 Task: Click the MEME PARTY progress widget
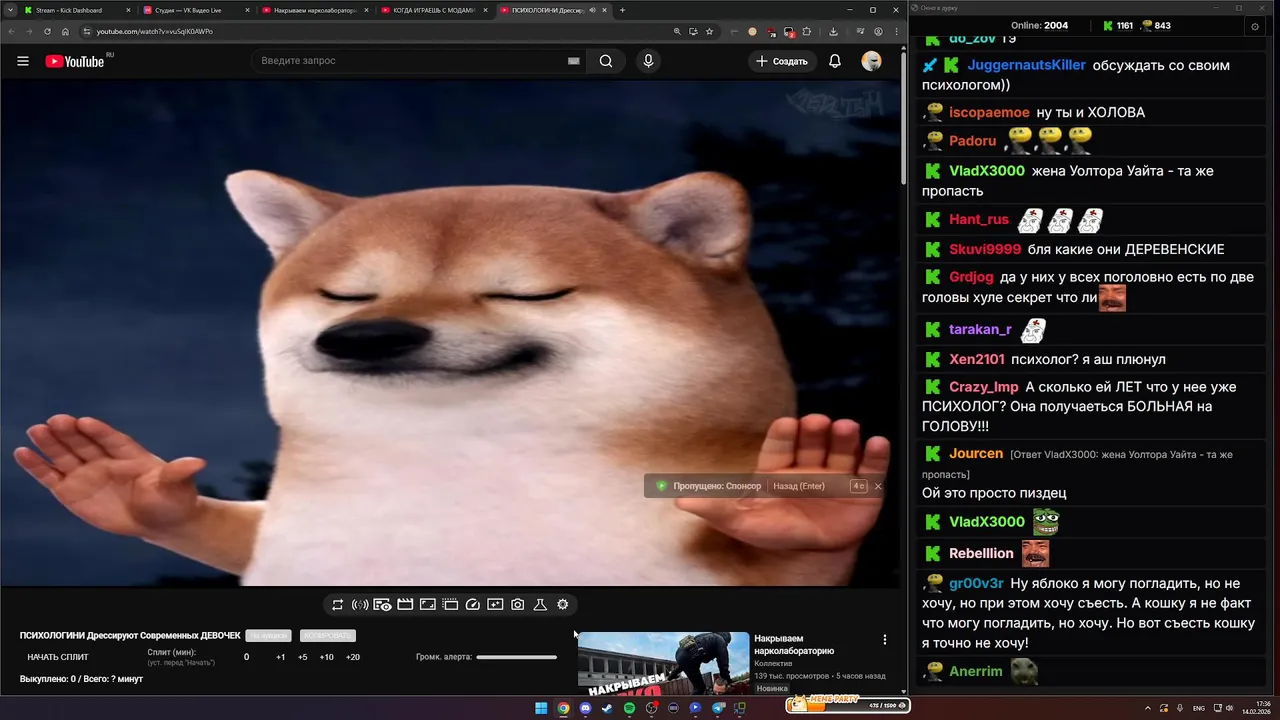848,704
